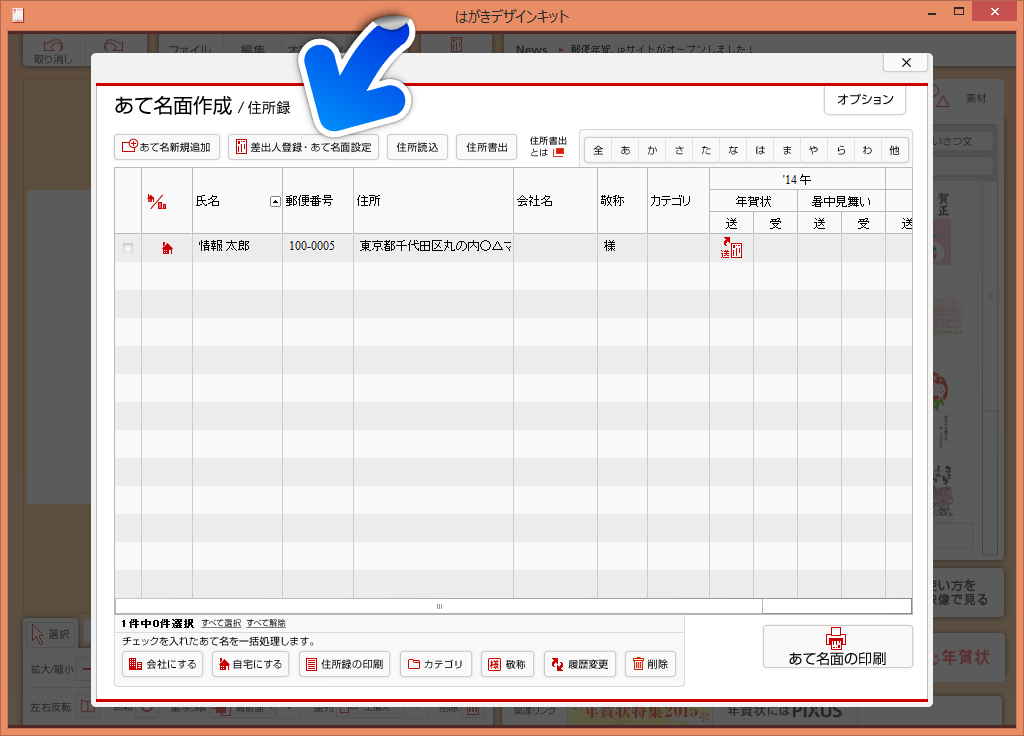Image resolution: width=1024 pixels, height=736 pixels.
Task: Open 差出人登録・あて名面設定 settings
Action: tap(303, 147)
